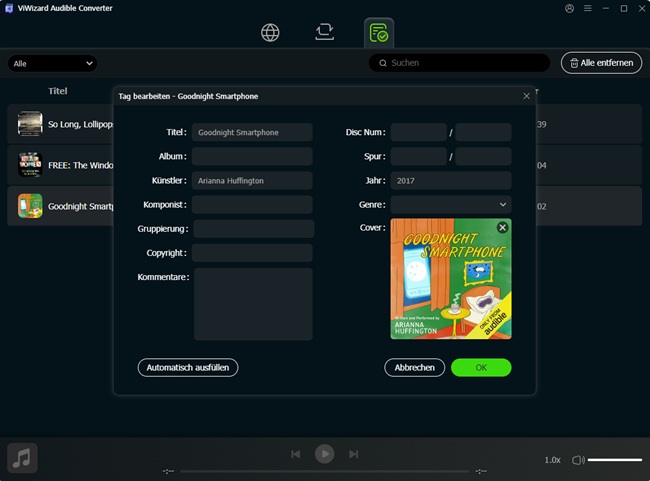Click the Suchen search field
This screenshot has height=481, width=650.
[459, 63]
